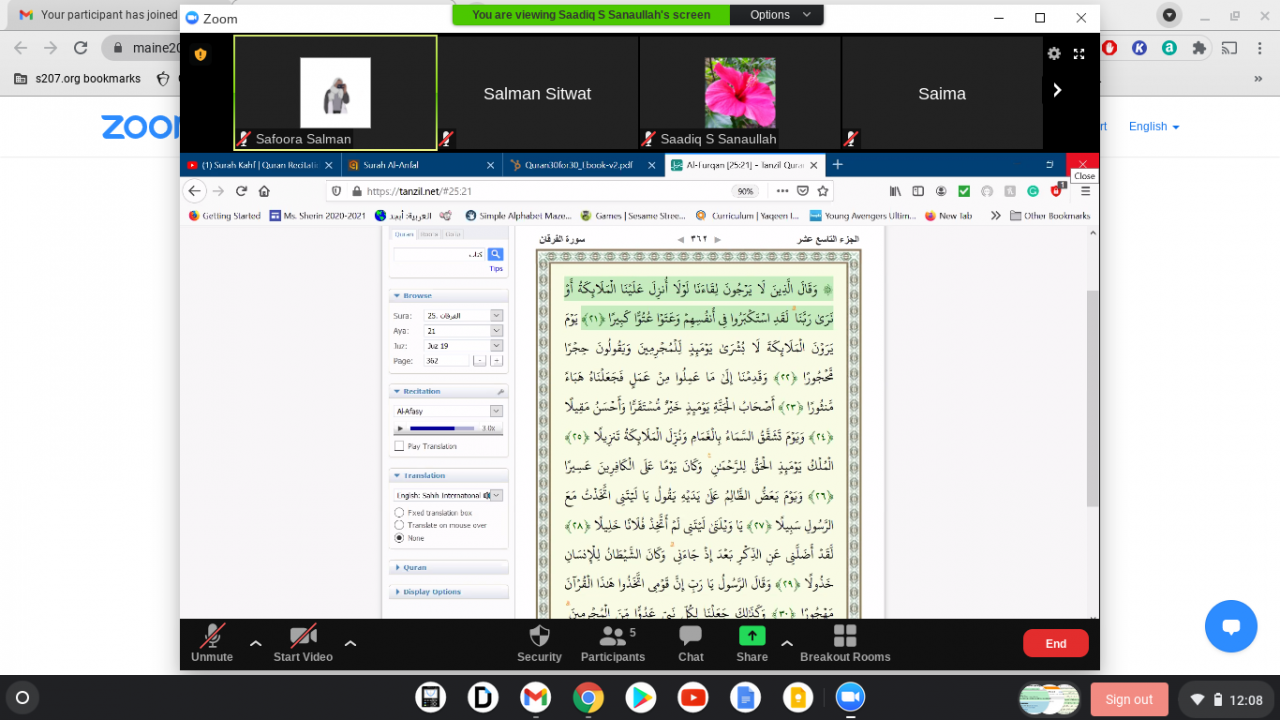Screen dimensions: 1280x720
Task: Open Google Docs from the shelf
Action: 745,697
